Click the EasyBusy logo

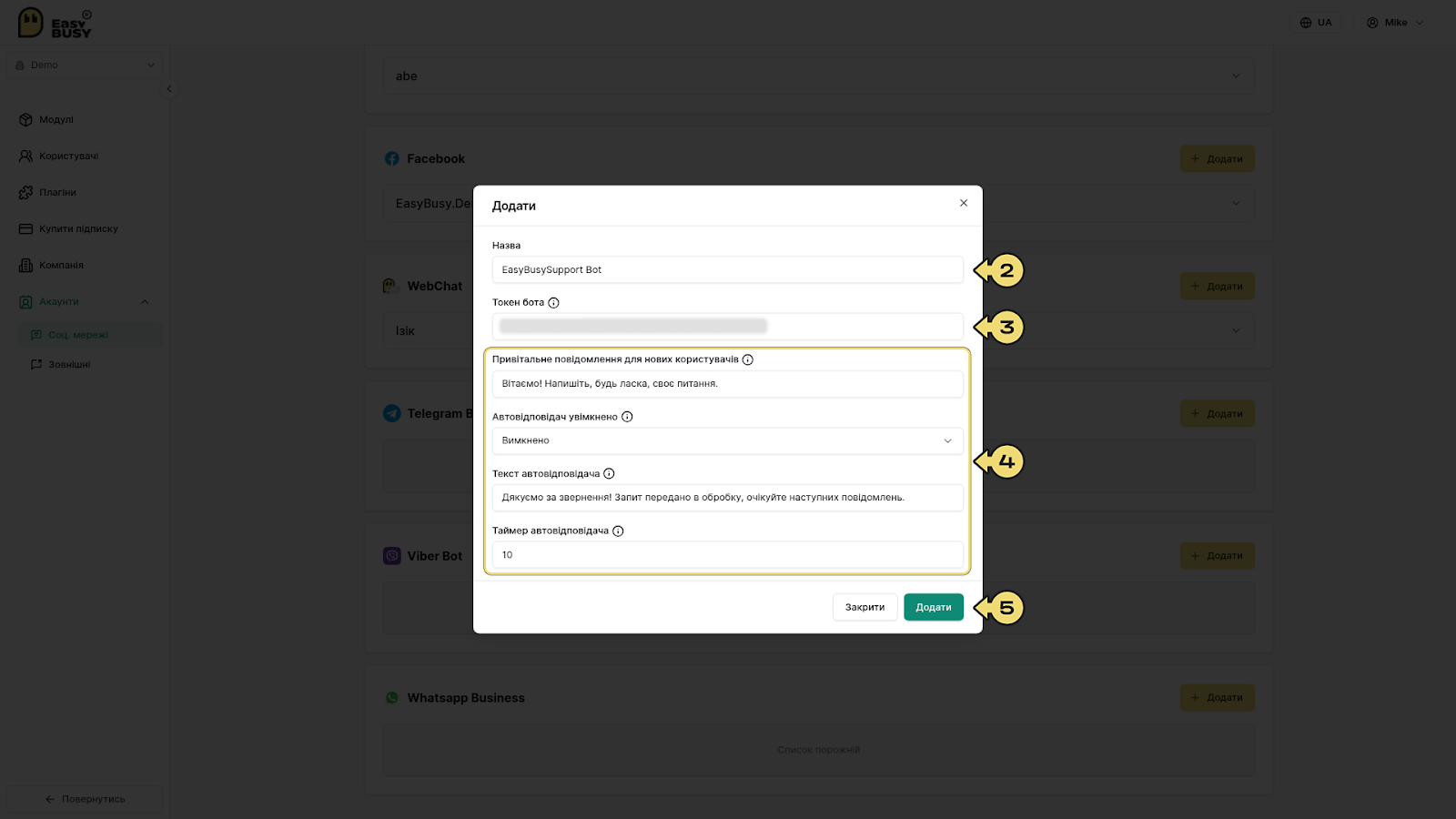55,23
